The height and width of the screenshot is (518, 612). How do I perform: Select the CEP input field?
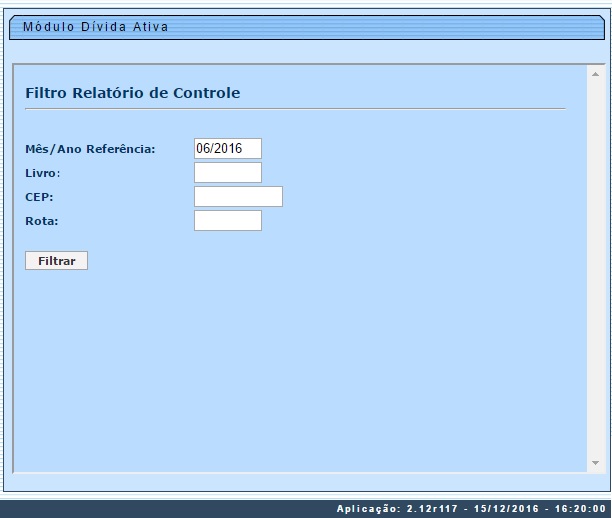click(x=238, y=196)
